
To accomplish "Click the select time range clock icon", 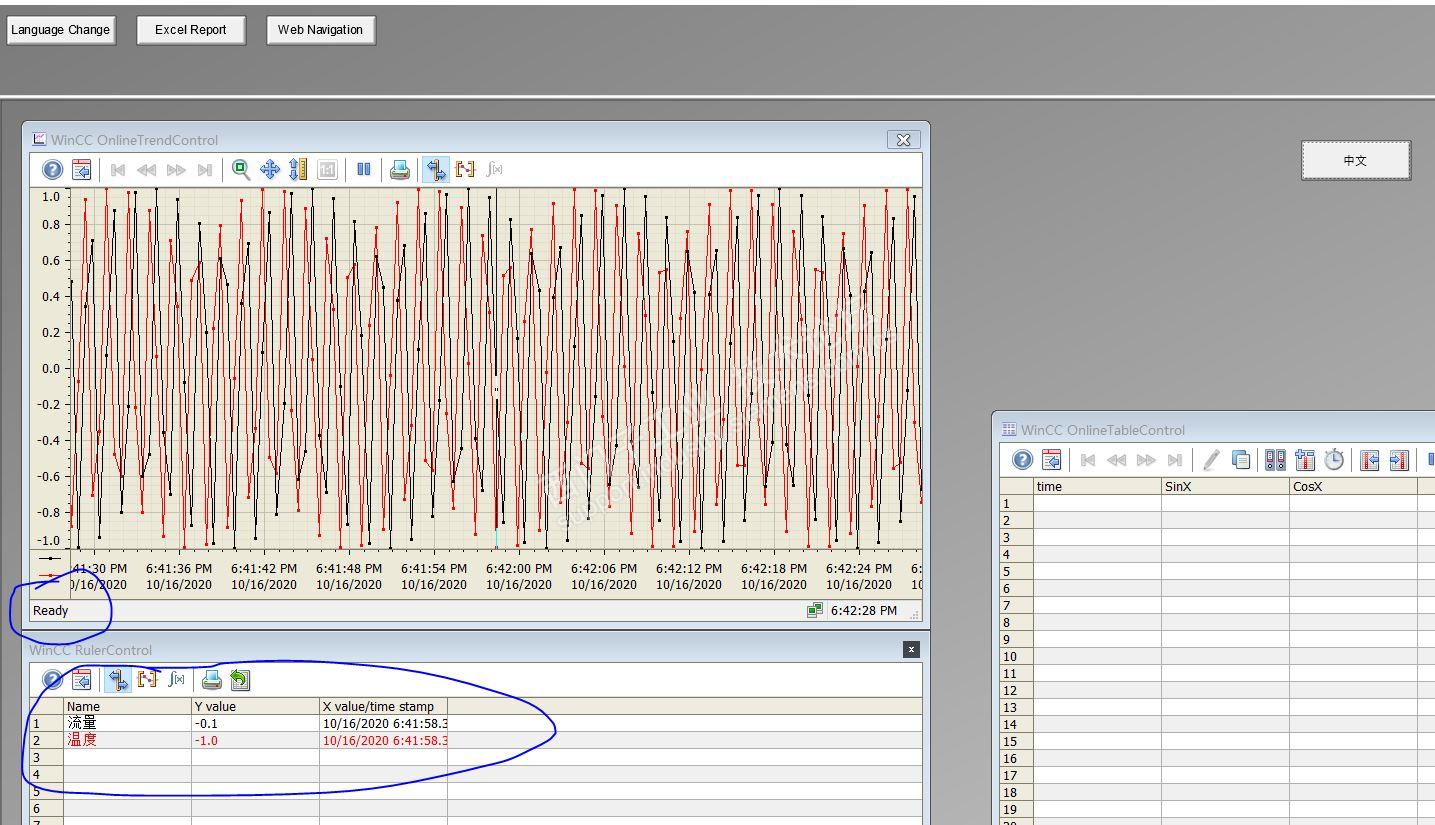I will [1334, 460].
